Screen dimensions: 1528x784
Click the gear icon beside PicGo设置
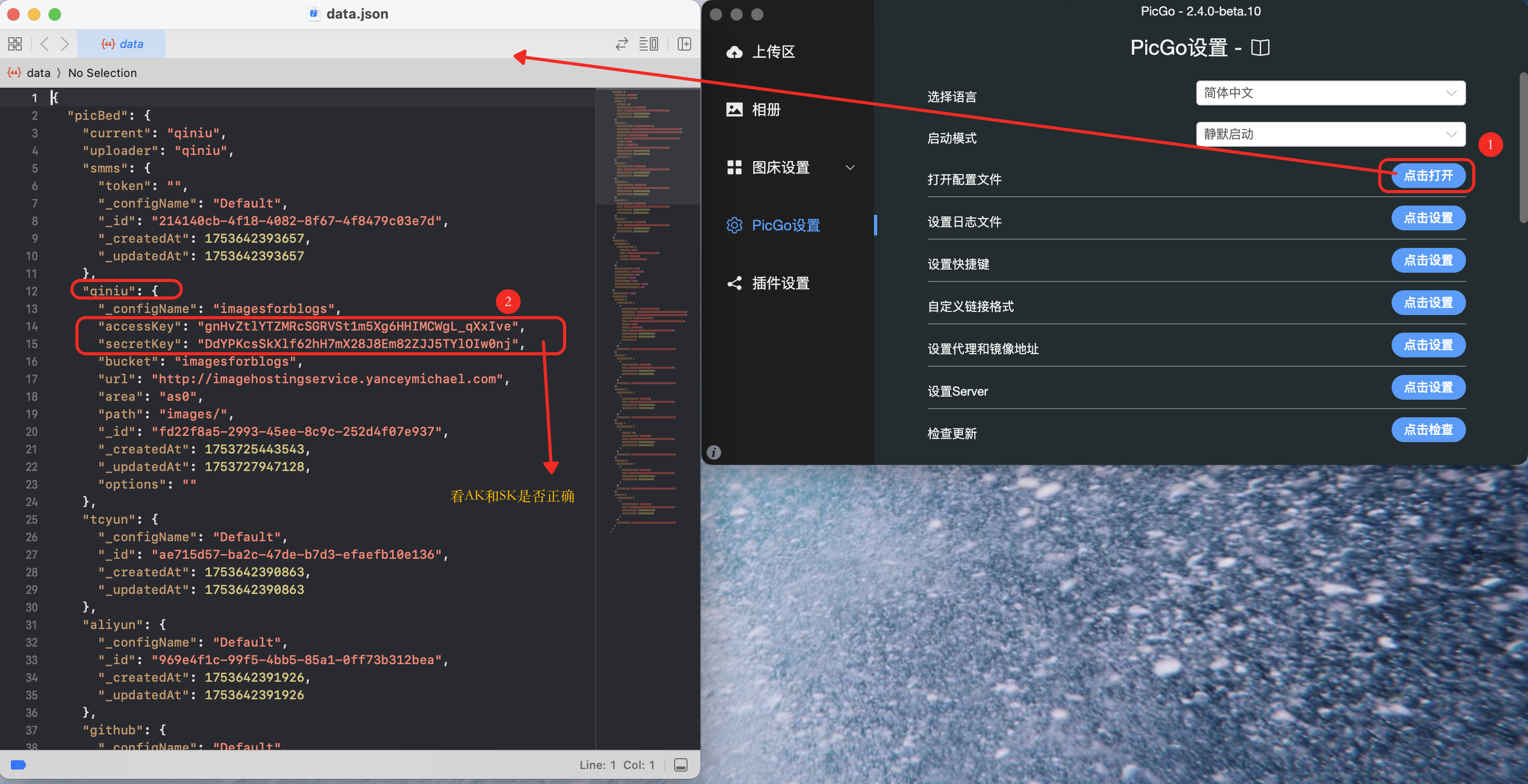(x=735, y=225)
